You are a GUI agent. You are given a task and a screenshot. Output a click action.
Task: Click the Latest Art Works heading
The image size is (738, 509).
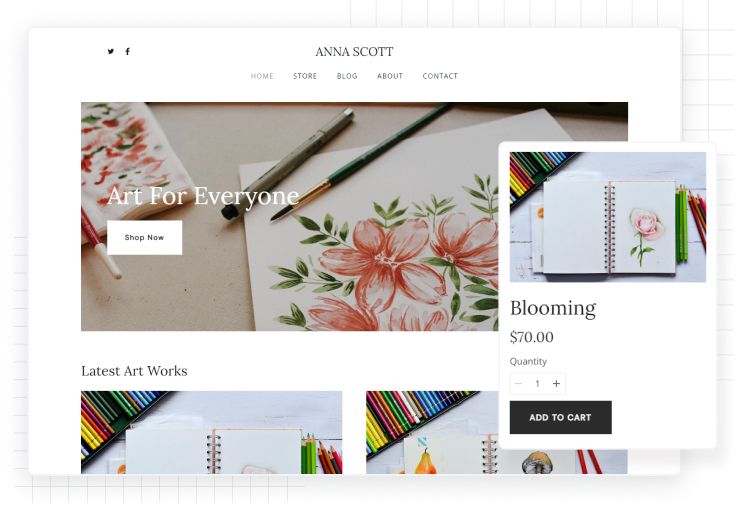[x=134, y=371]
